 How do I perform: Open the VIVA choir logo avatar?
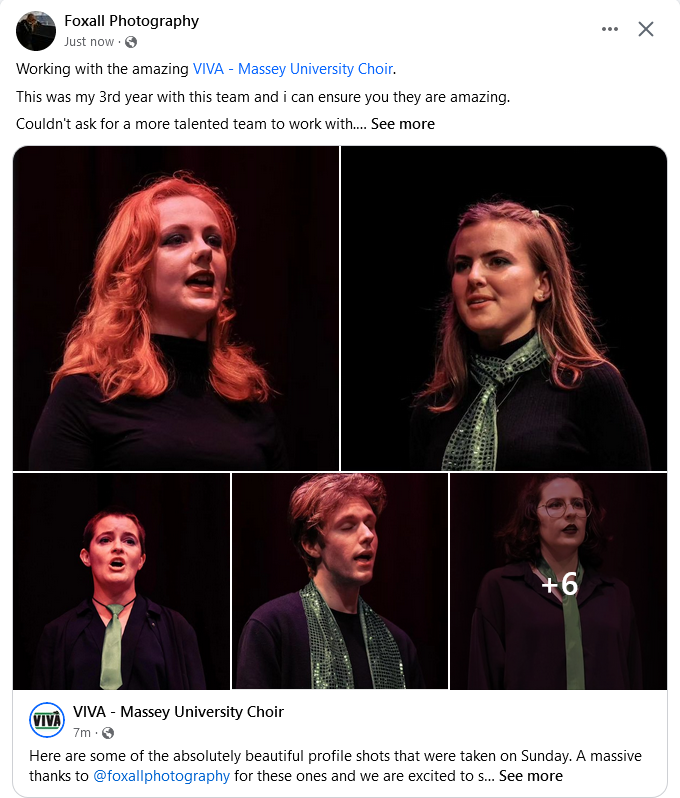tap(47, 720)
